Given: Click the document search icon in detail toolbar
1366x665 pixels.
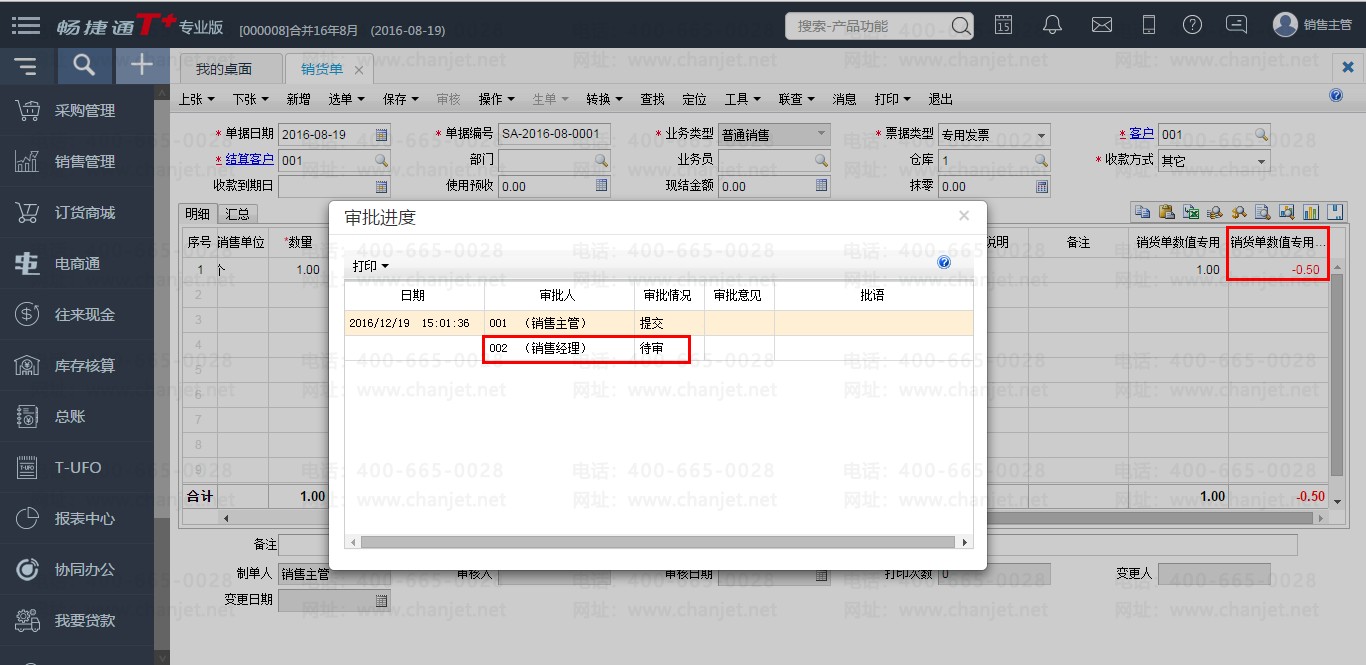Looking at the screenshot, I should (x=1262, y=212).
